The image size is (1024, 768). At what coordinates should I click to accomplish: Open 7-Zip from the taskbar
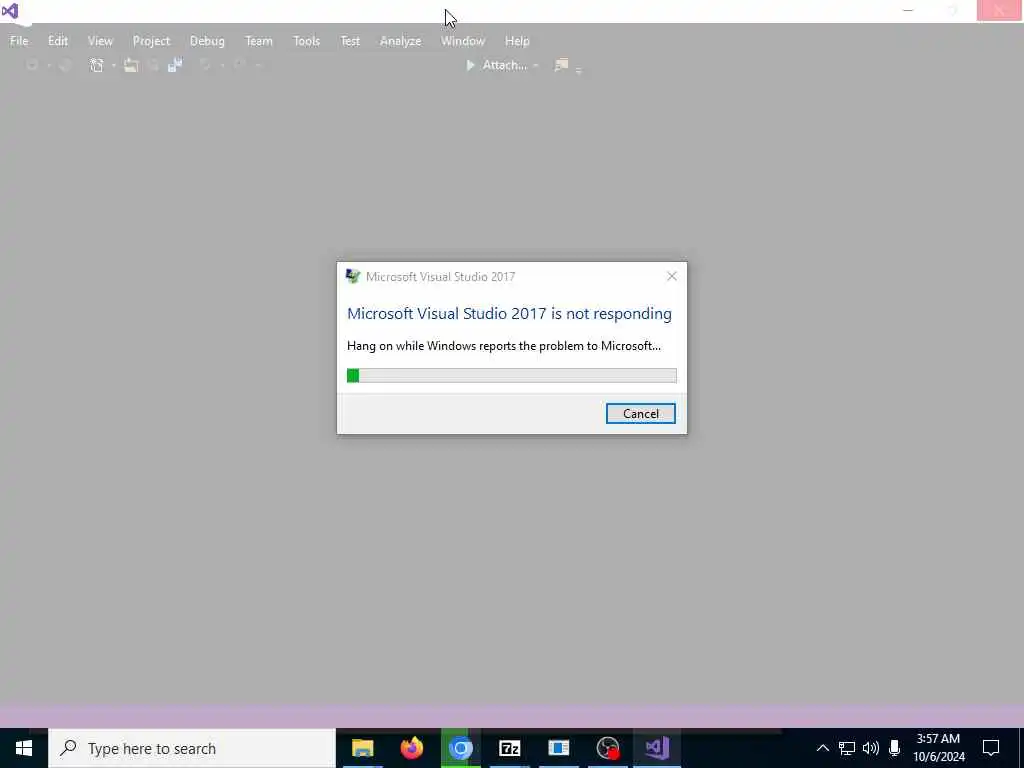point(509,748)
